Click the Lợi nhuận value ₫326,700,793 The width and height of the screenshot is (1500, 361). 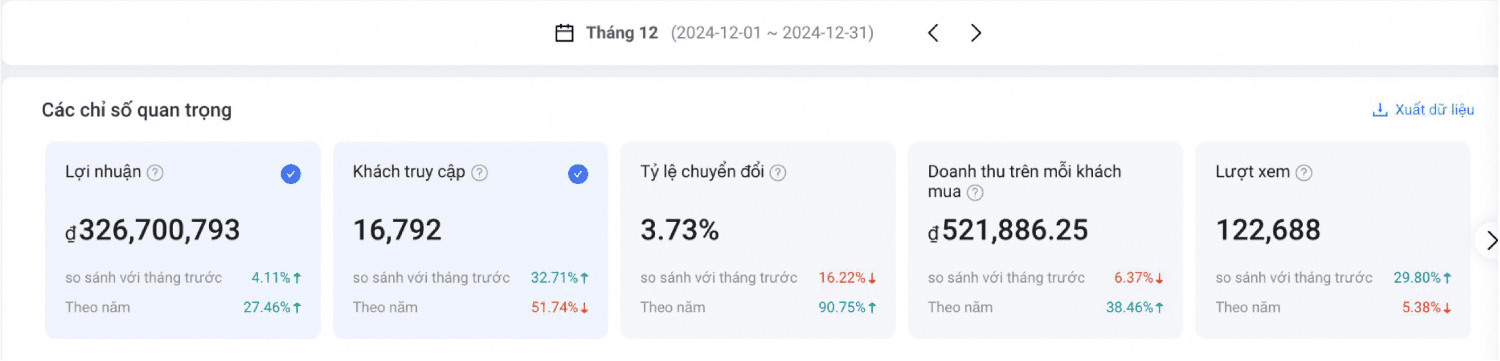[x=153, y=231]
